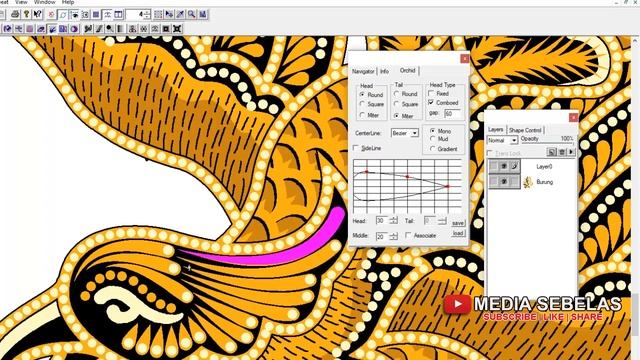Close the Layers panel window
The image size is (640, 360).
point(573,118)
